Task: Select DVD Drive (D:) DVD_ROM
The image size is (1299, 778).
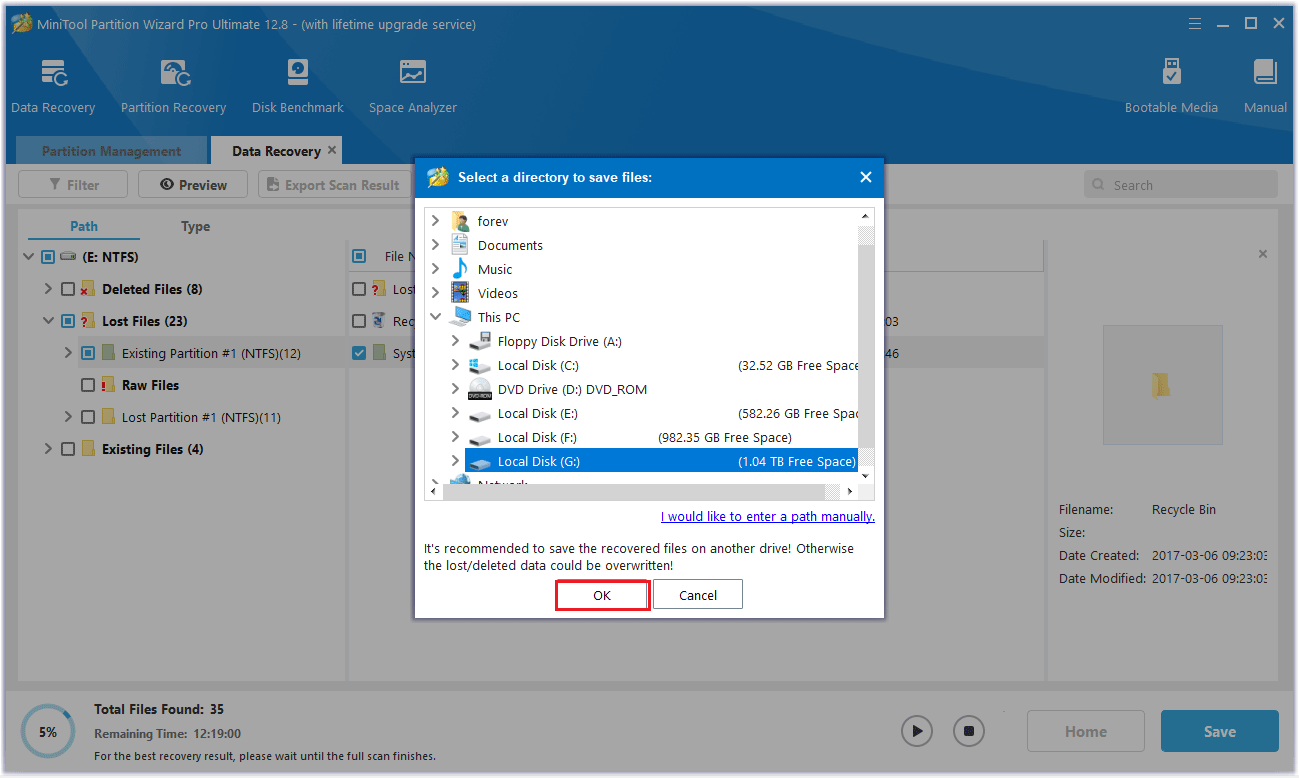Action: (x=572, y=389)
